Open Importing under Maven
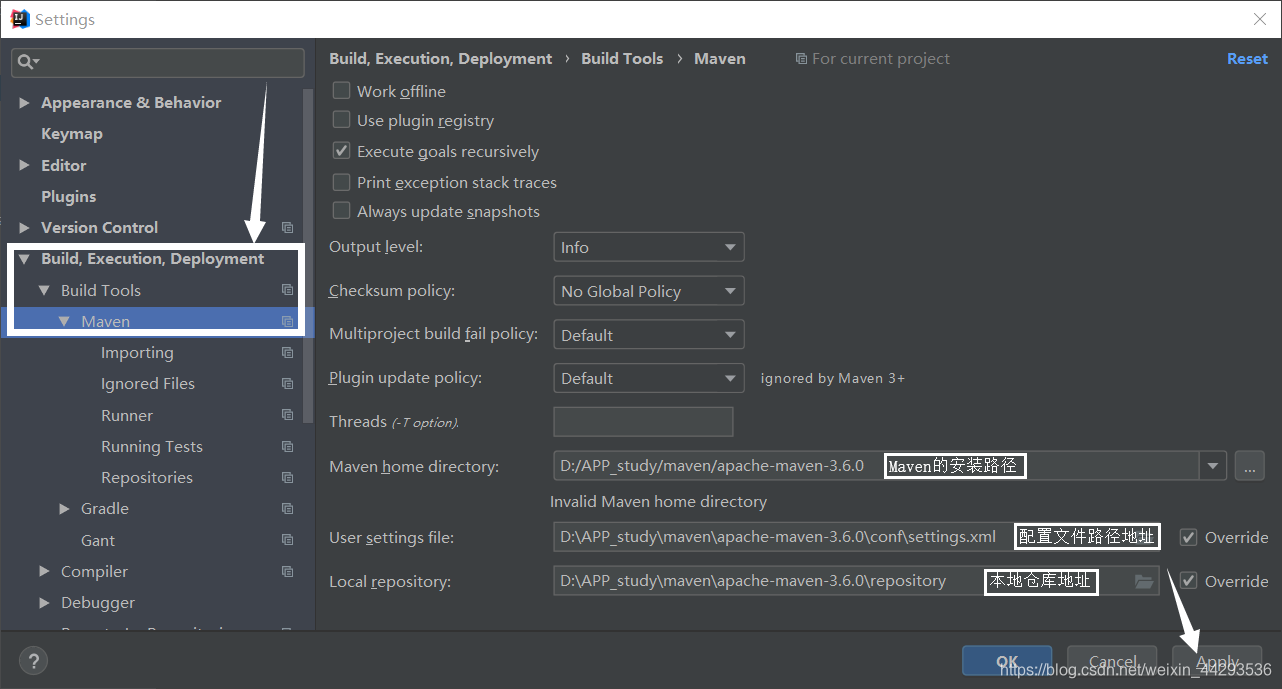 tap(137, 353)
